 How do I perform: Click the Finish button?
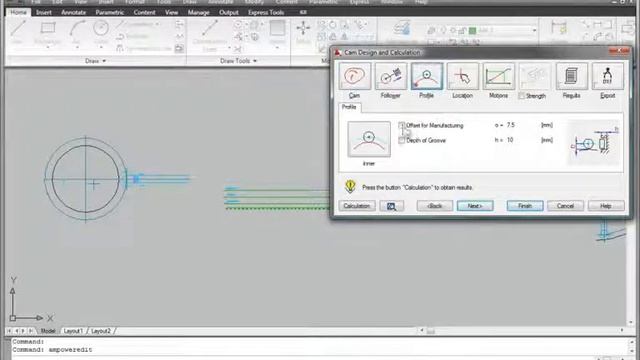[x=525, y=206]
